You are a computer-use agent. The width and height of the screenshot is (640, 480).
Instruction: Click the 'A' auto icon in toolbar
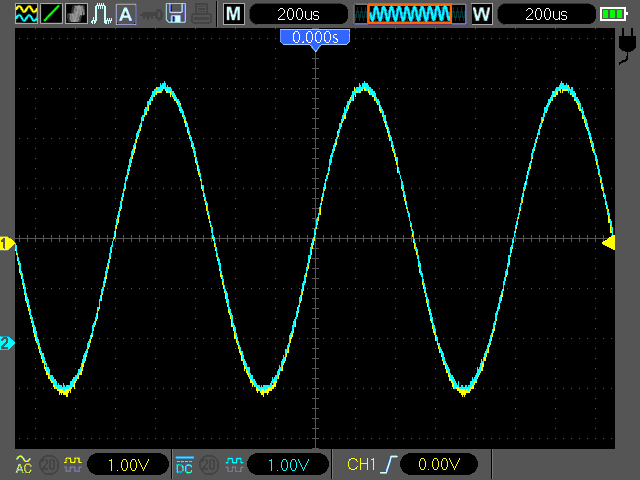coord(125,14)
